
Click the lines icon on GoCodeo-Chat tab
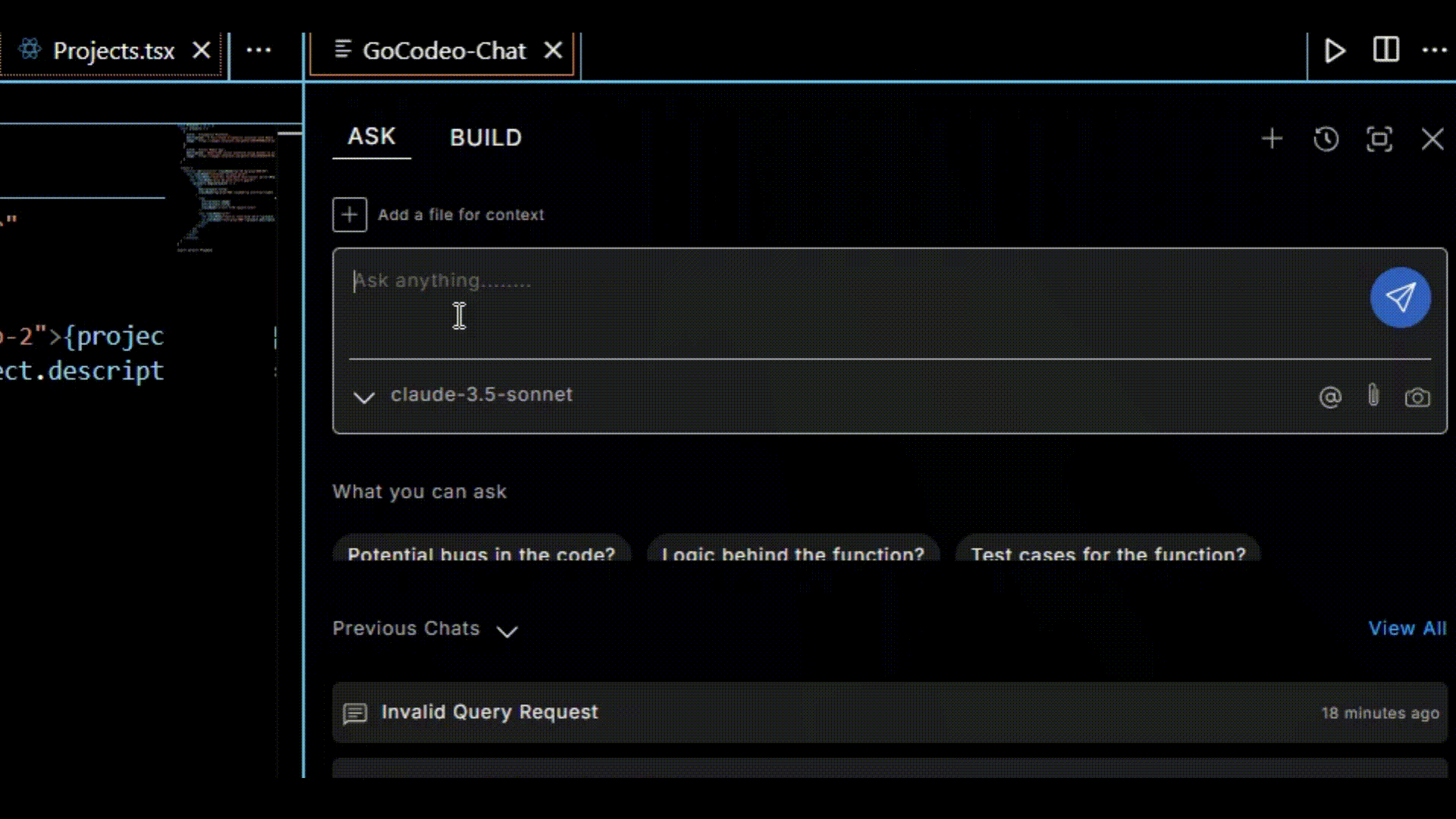(x=343, y=49)
